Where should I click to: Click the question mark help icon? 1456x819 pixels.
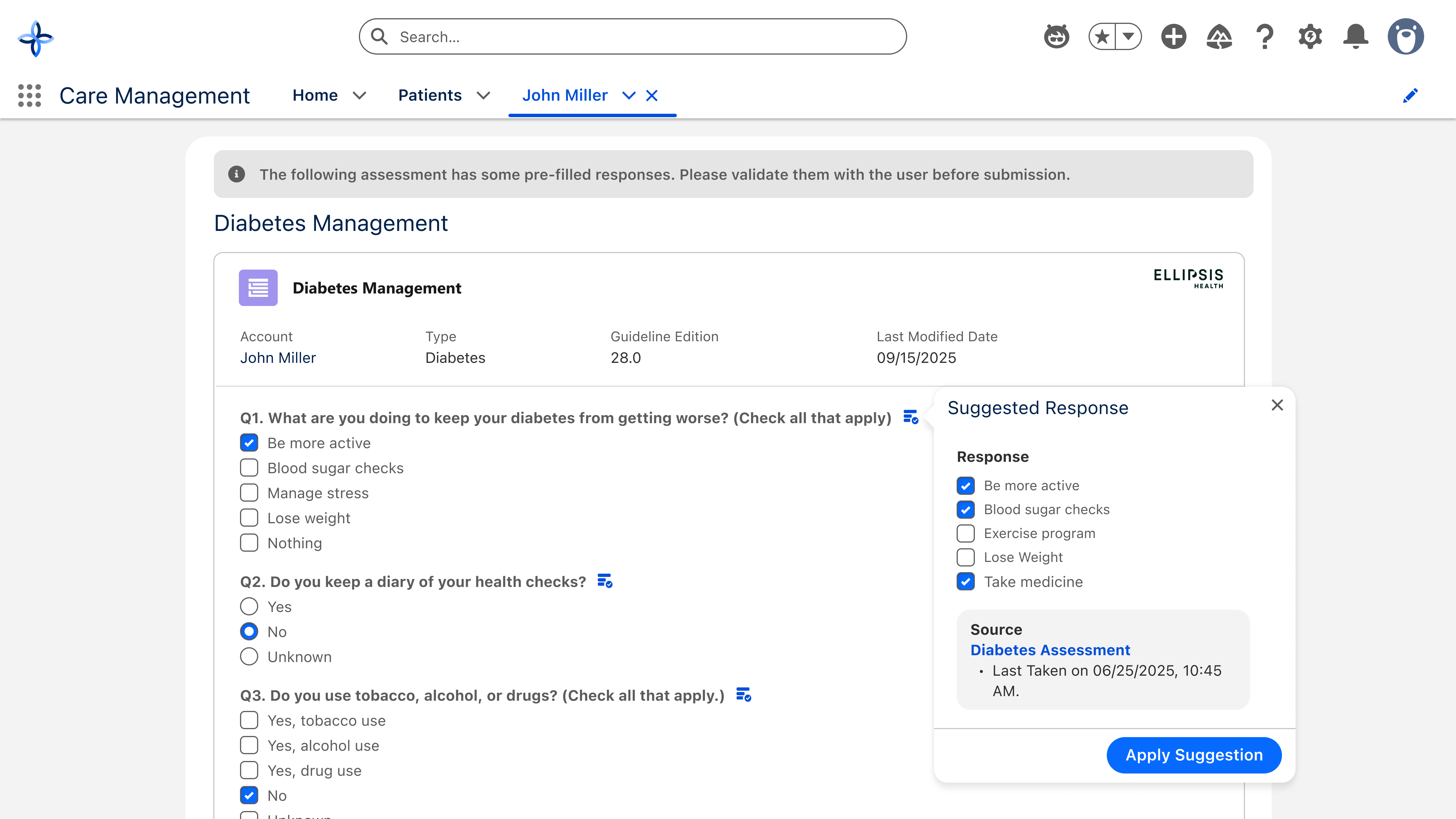[1265, 37]
